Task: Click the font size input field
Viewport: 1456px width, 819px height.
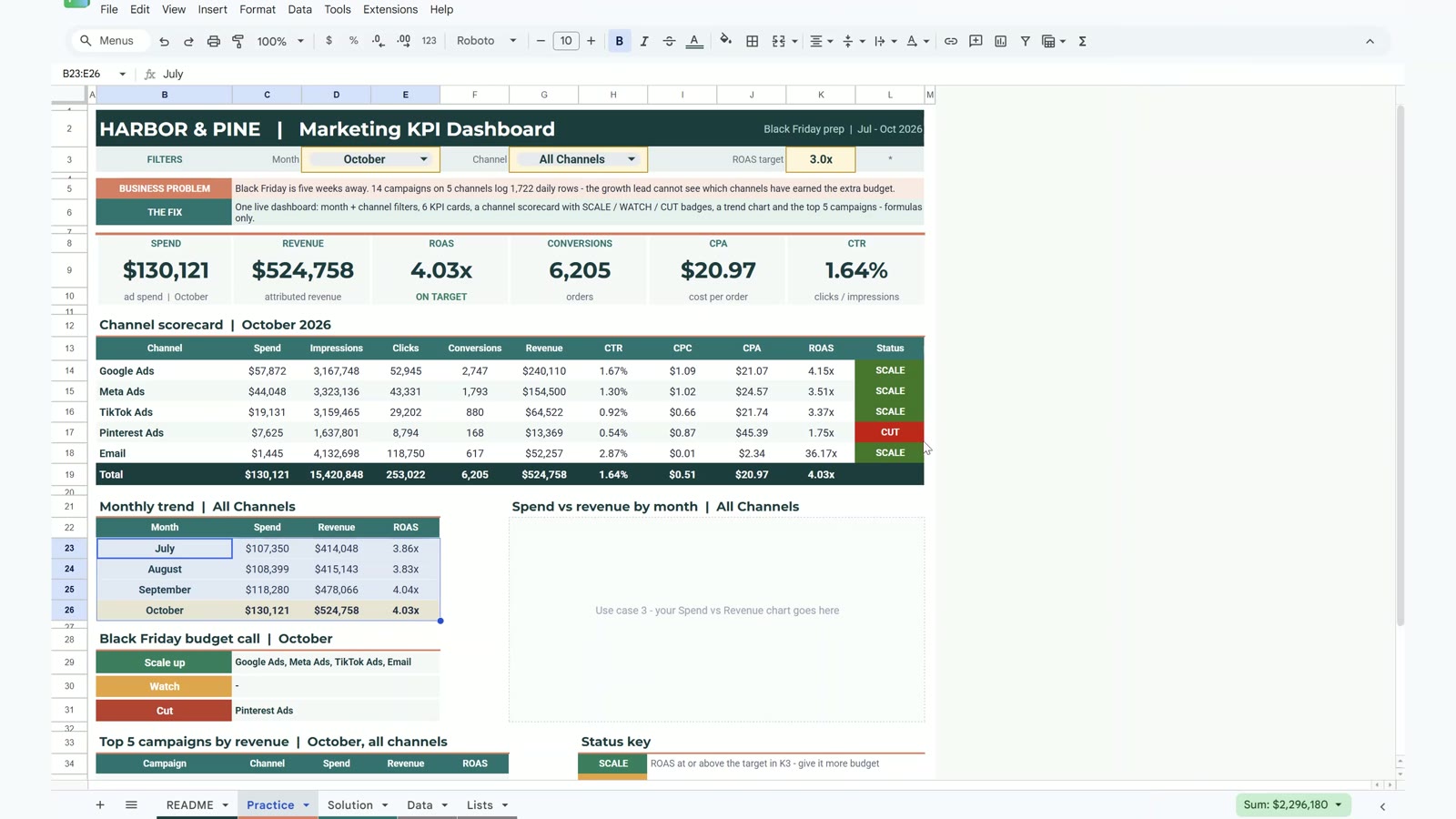Action: 566,41
